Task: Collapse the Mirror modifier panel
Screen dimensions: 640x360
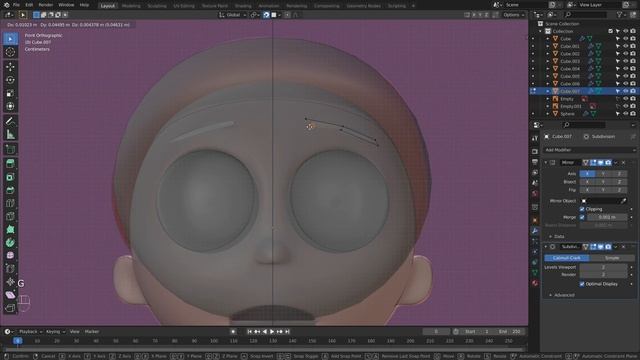Action: pos(546,162)
